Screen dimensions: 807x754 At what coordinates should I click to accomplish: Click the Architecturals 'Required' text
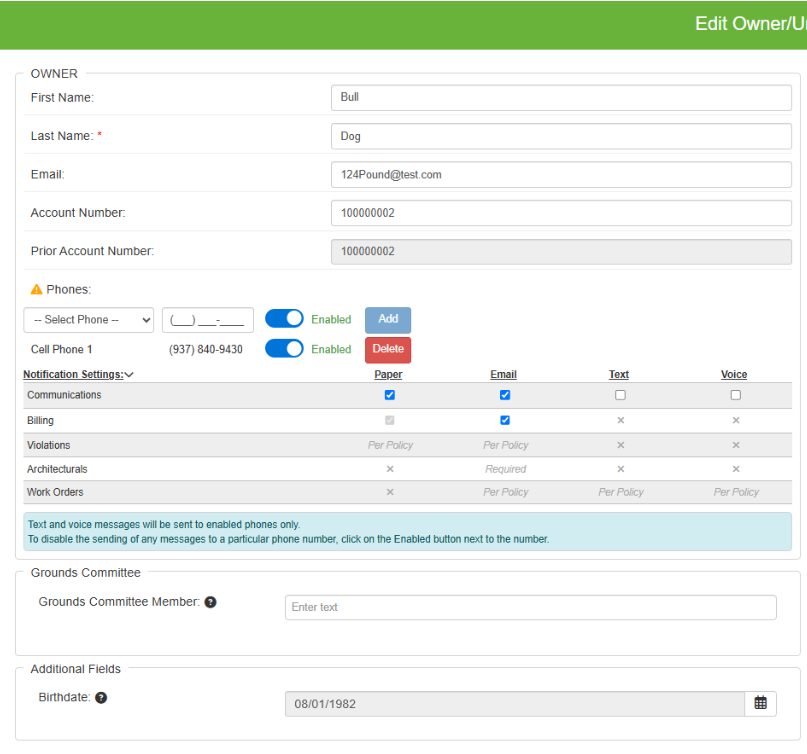coord(505,469)
